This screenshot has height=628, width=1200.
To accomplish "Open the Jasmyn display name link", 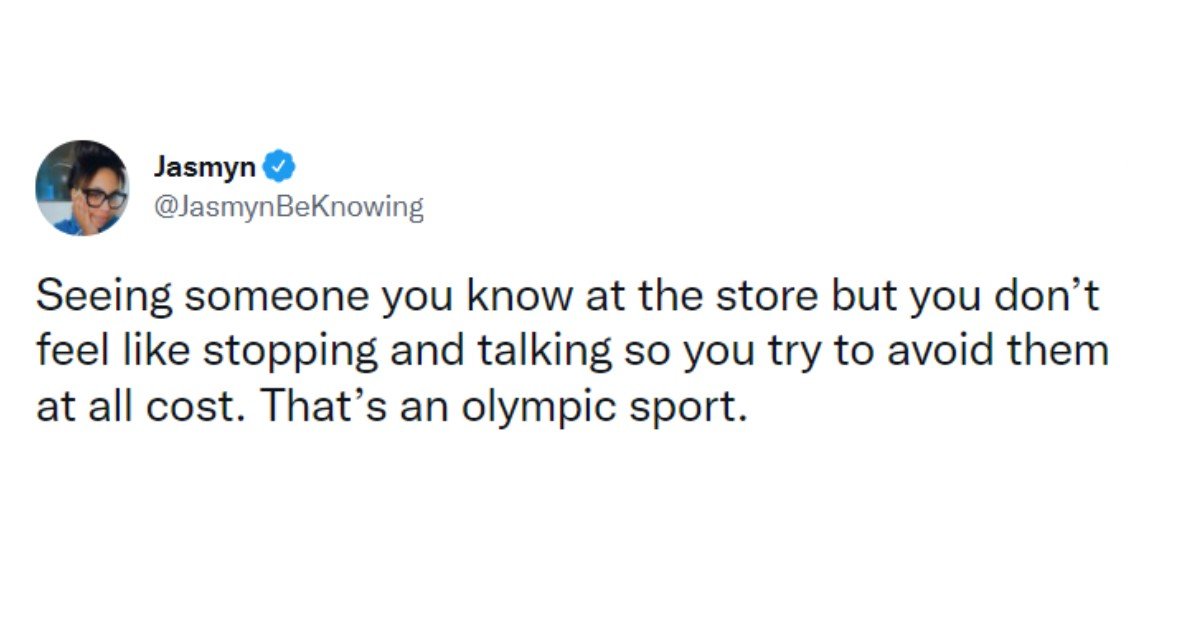I will pos(205,166).
